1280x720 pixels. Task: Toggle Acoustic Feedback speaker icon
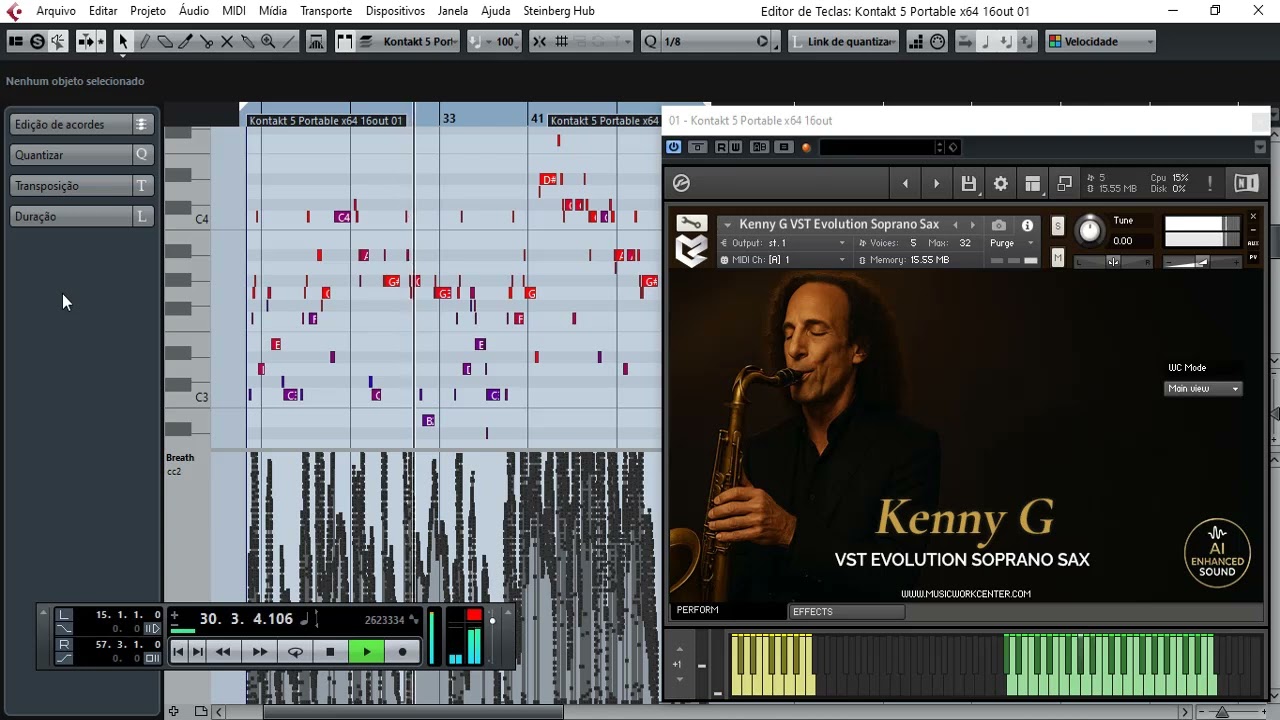point(58,41)
